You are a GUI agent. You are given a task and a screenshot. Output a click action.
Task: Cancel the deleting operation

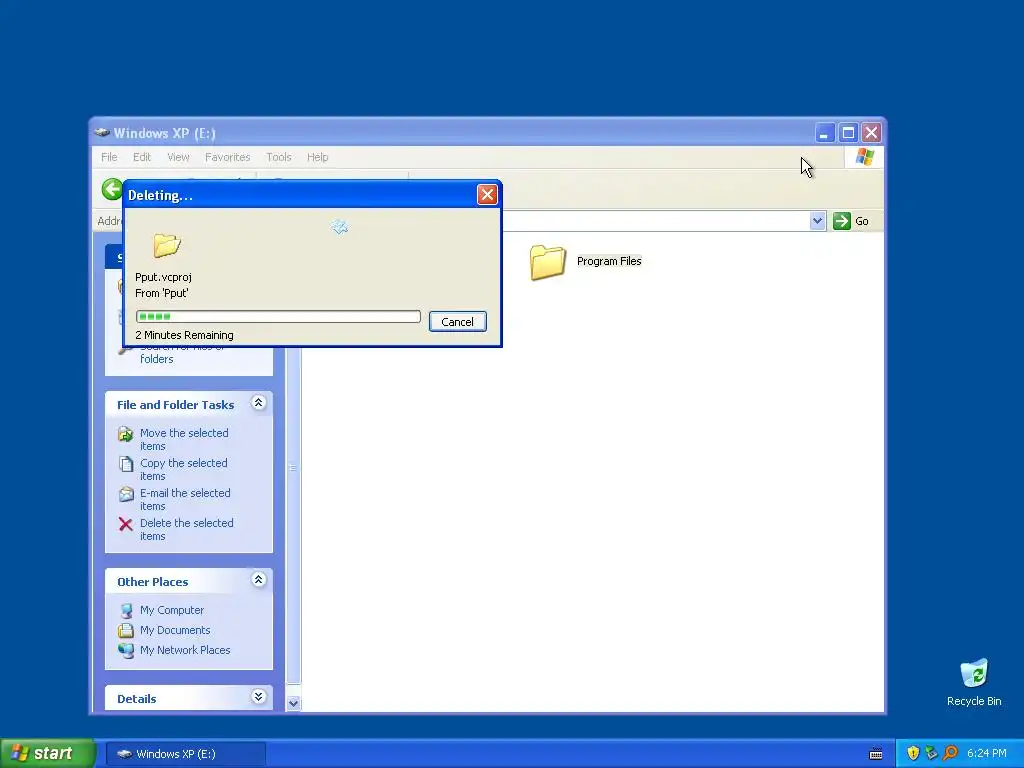click(x=457, y=321)
